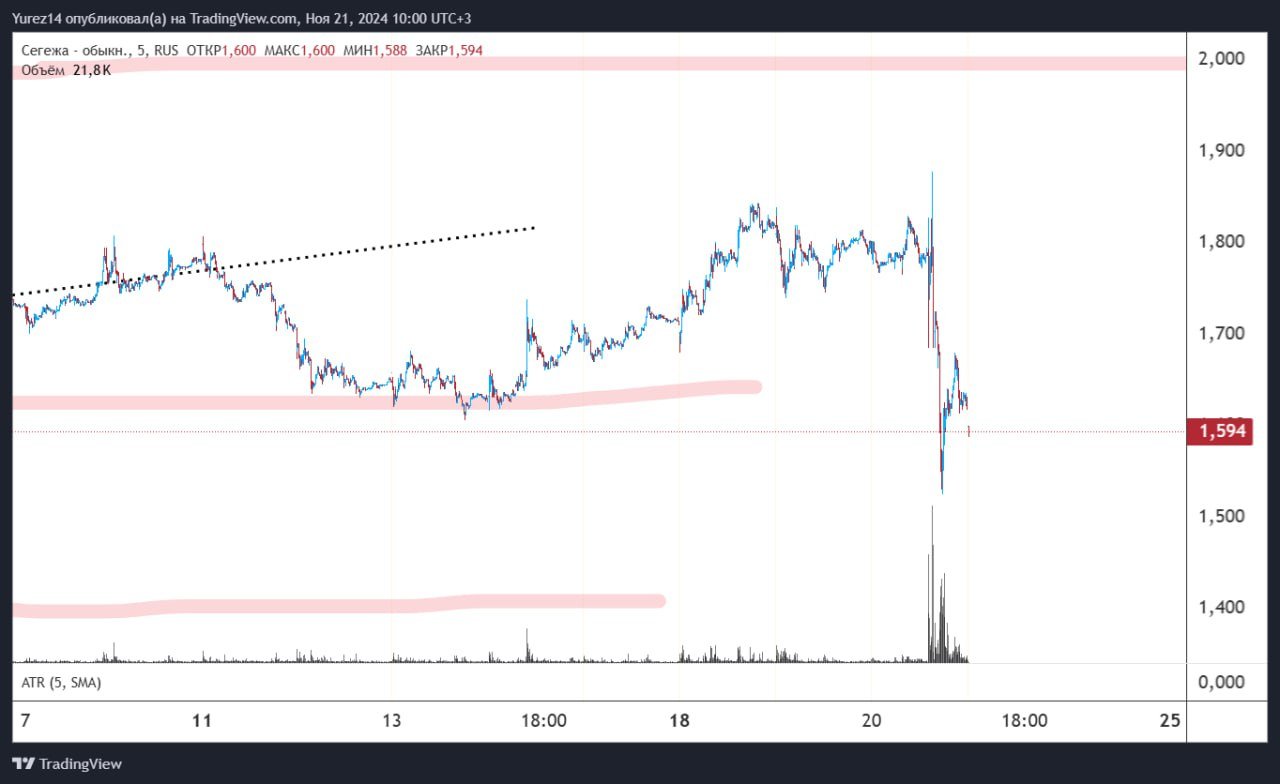1280x784 pixels.
Task: Click the 'Сегежа - обыкн., 5, RUS' symbol title
Action: point(101,50)
